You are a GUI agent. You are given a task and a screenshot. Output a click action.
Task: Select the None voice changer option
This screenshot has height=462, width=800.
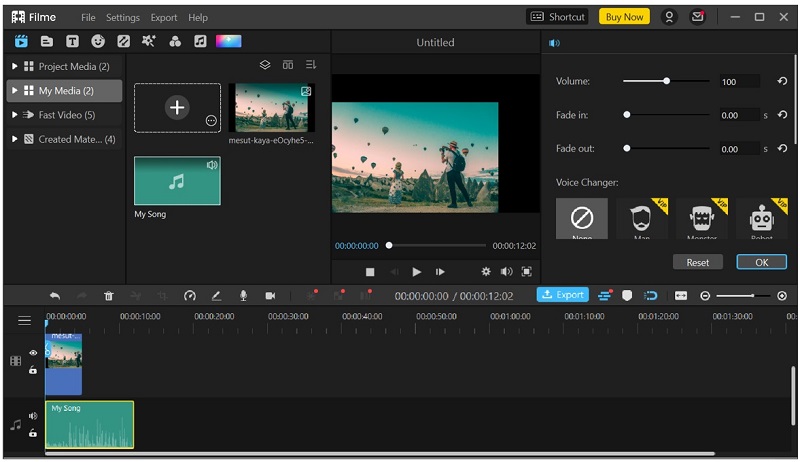[x=582, y=219]
